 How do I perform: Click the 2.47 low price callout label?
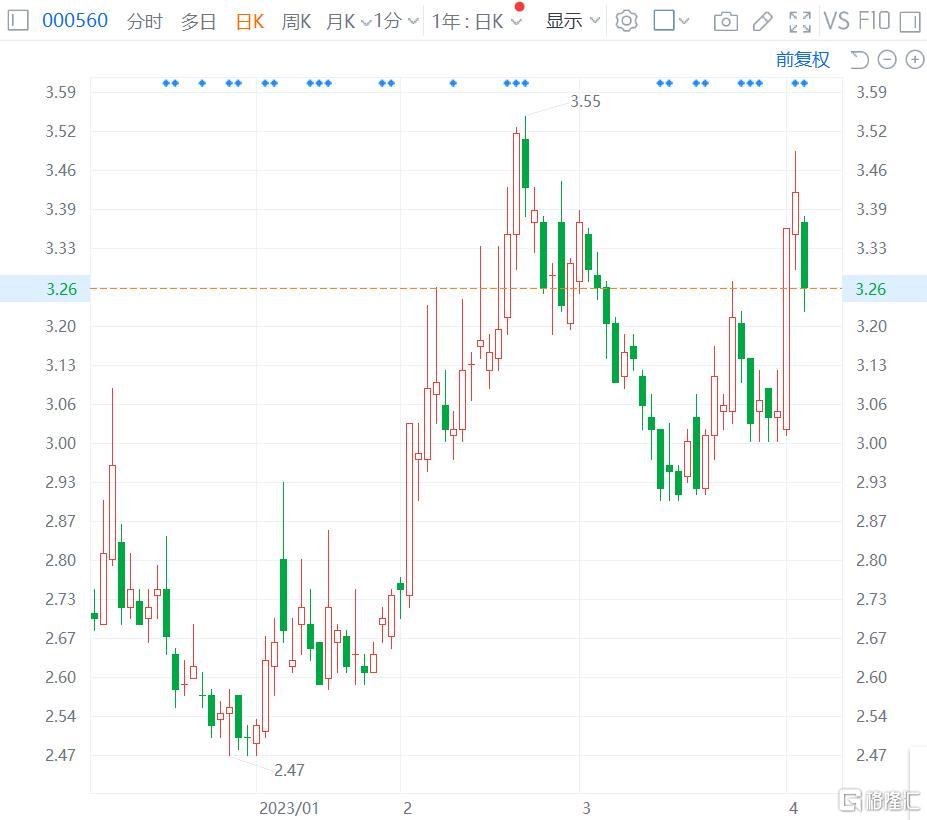(289, 770)
